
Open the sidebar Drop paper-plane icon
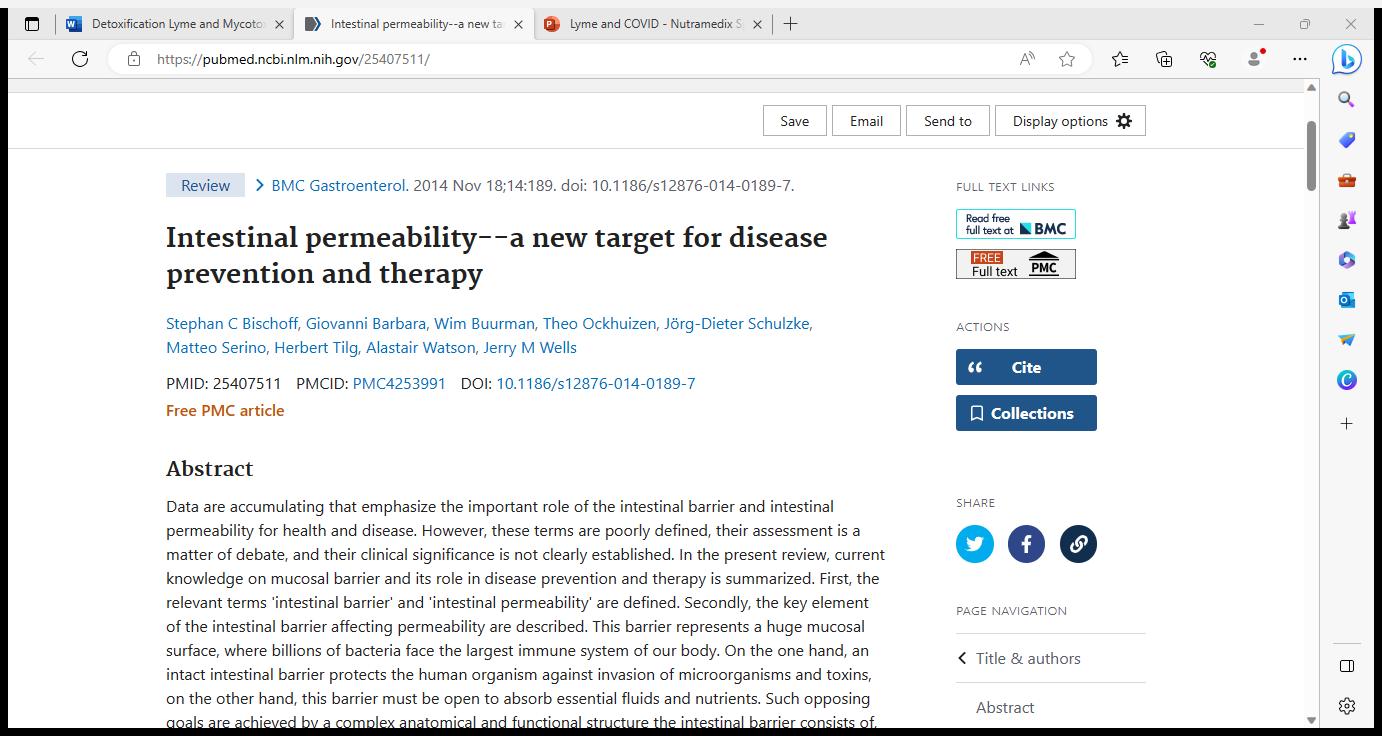coord(1347,340)
